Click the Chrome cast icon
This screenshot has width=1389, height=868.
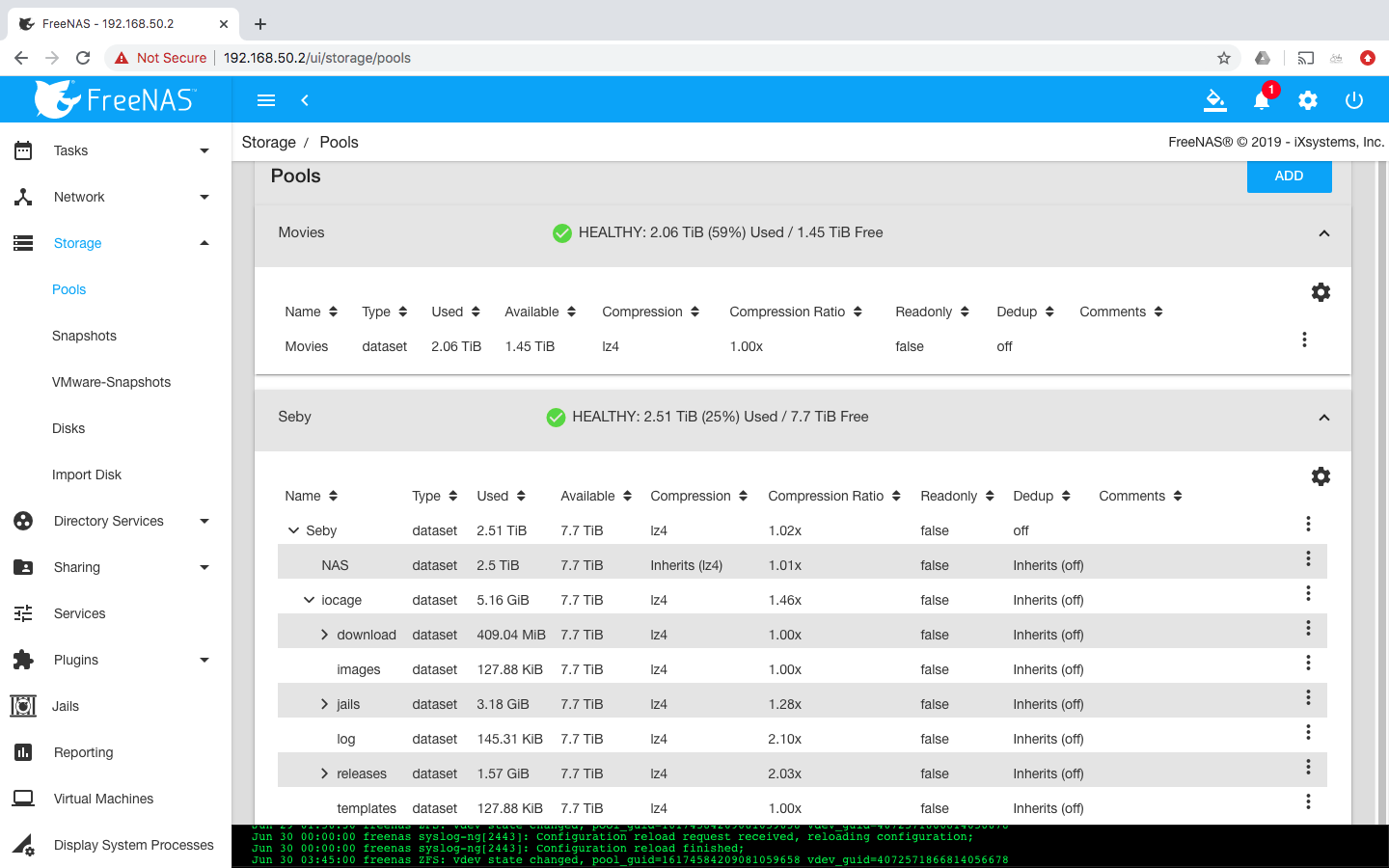point(1305,58)
